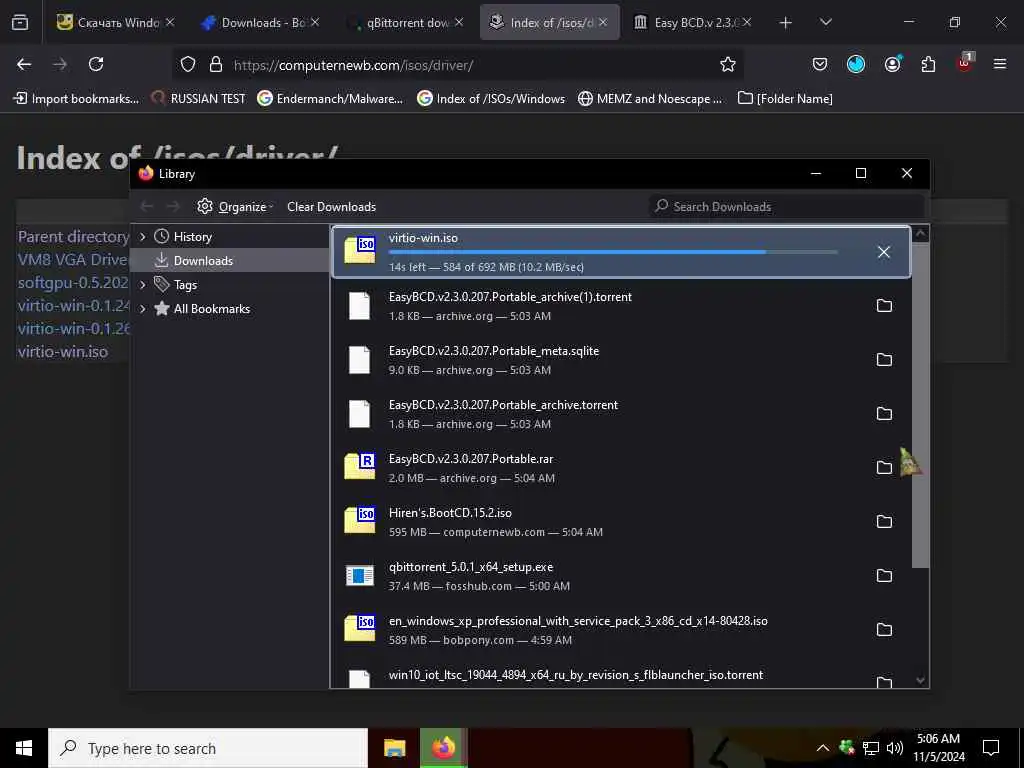
Task: Click the Library downloads list scrollbar
Action: [920, 405]
